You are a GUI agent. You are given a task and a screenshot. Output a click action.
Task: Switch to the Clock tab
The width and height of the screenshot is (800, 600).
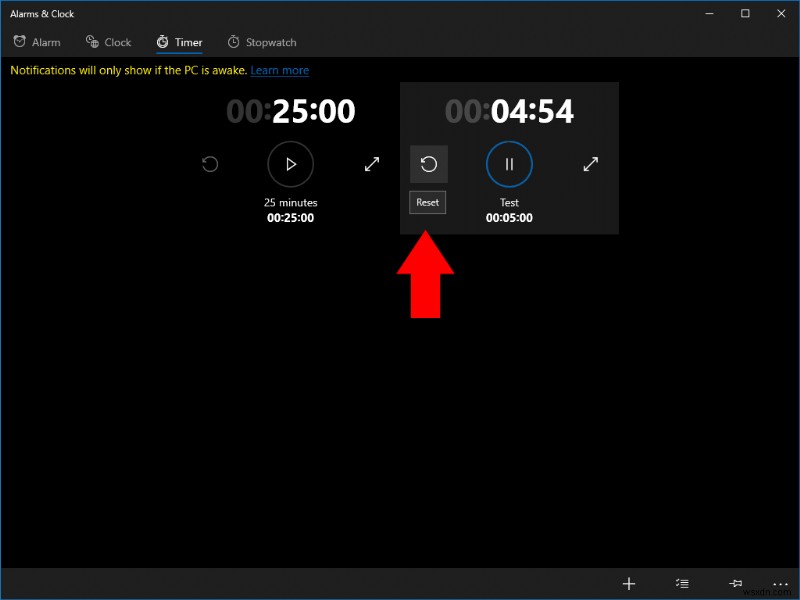pos(108,42)
